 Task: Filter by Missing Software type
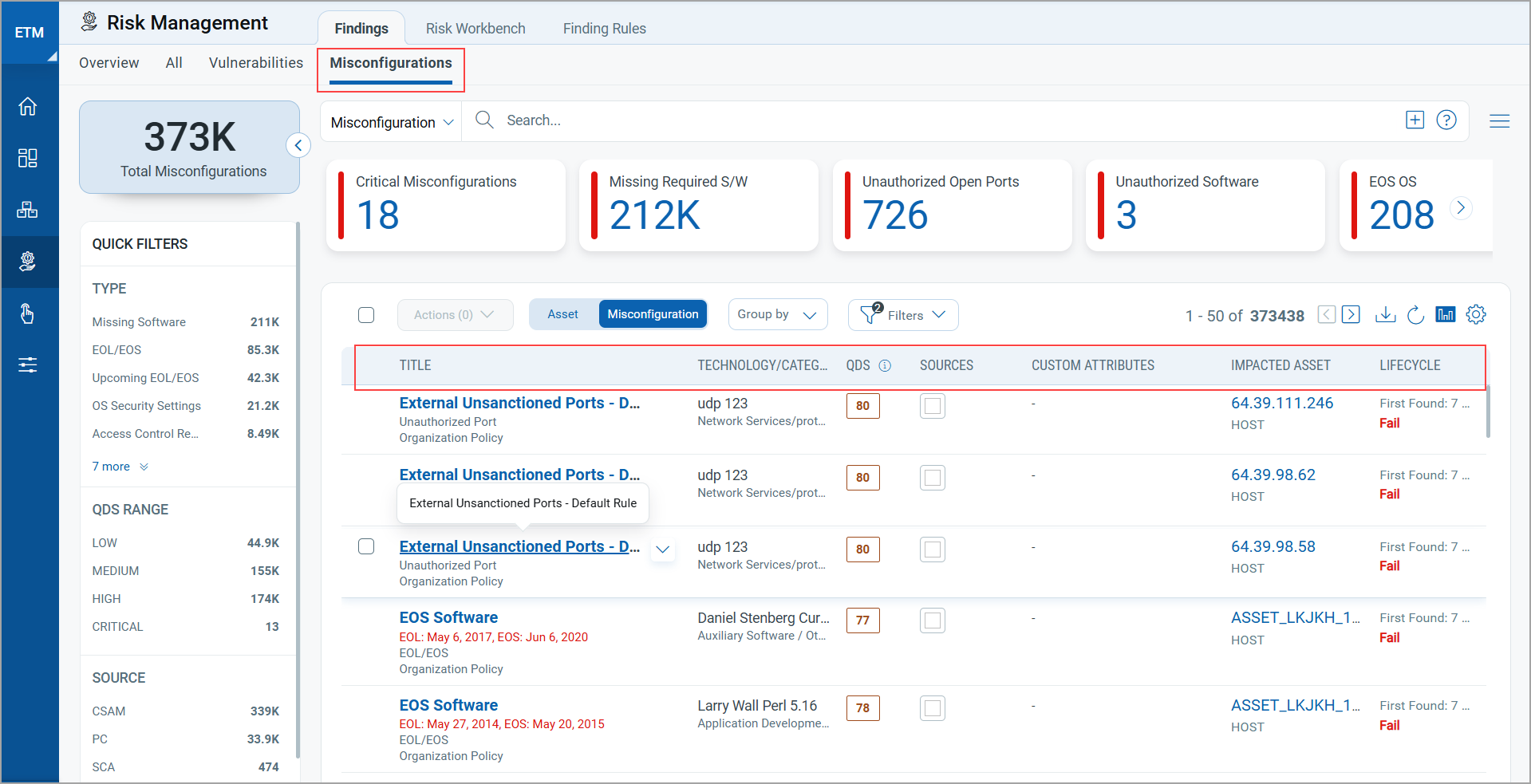click(x=139, y=322)
